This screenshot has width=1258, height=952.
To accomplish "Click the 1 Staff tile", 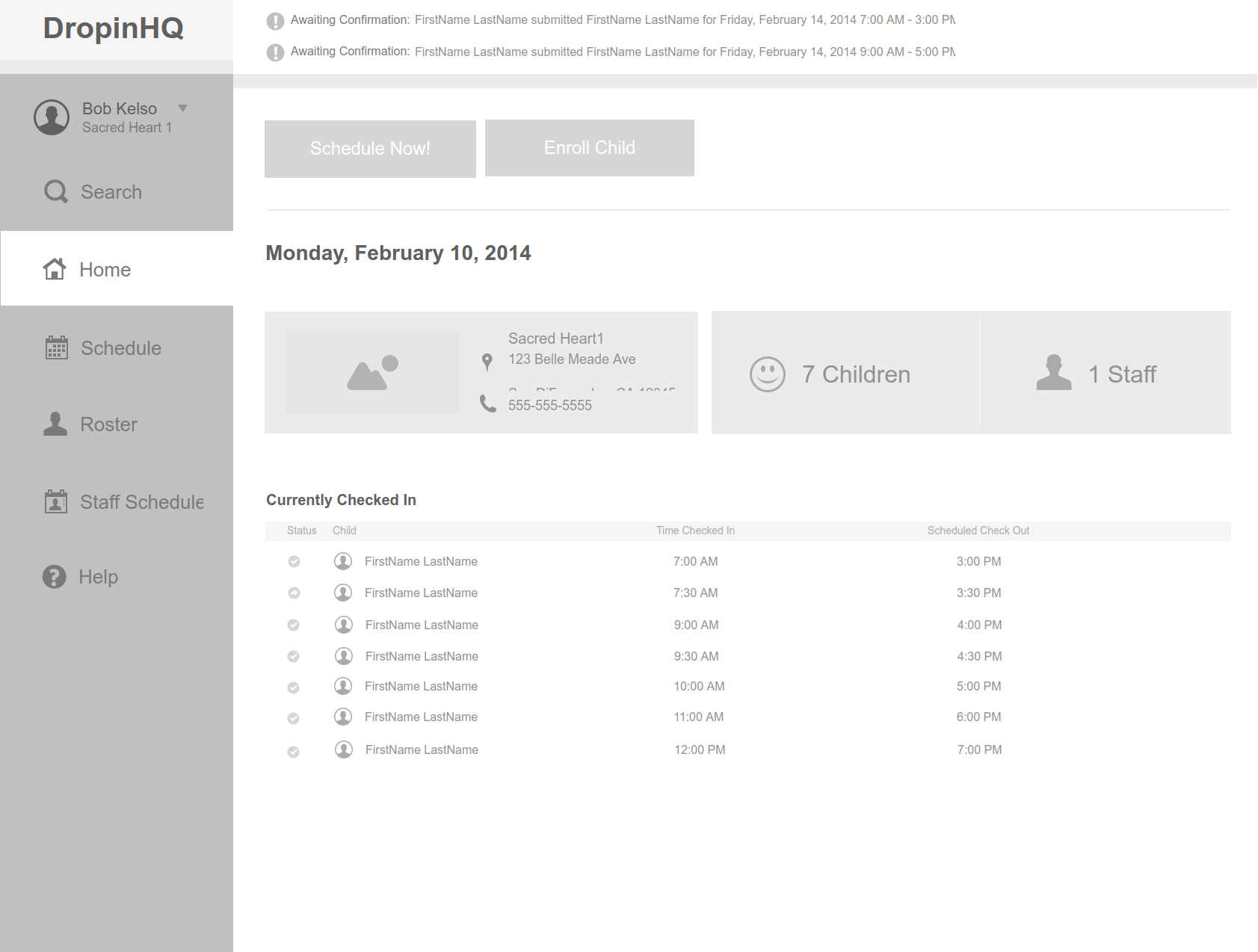I will click(1106, 373).
